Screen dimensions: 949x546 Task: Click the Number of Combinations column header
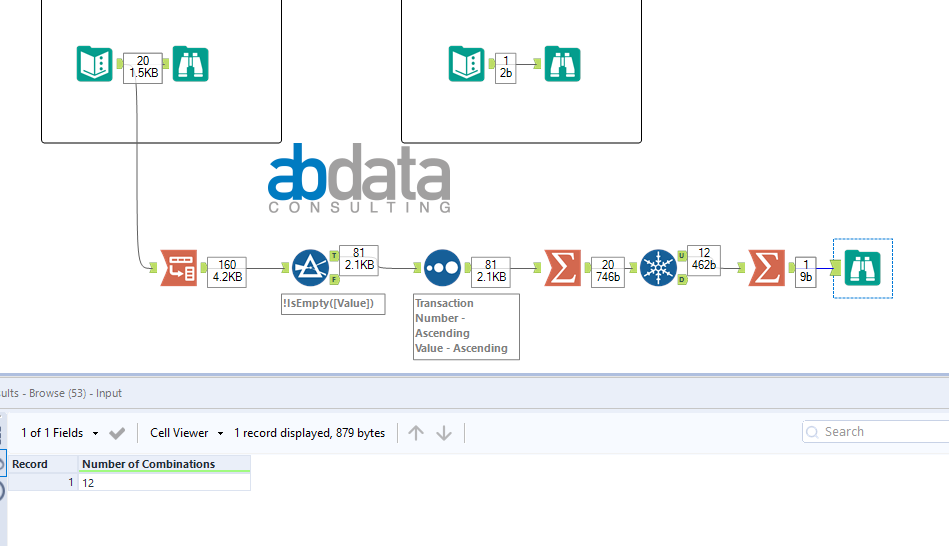165,464
